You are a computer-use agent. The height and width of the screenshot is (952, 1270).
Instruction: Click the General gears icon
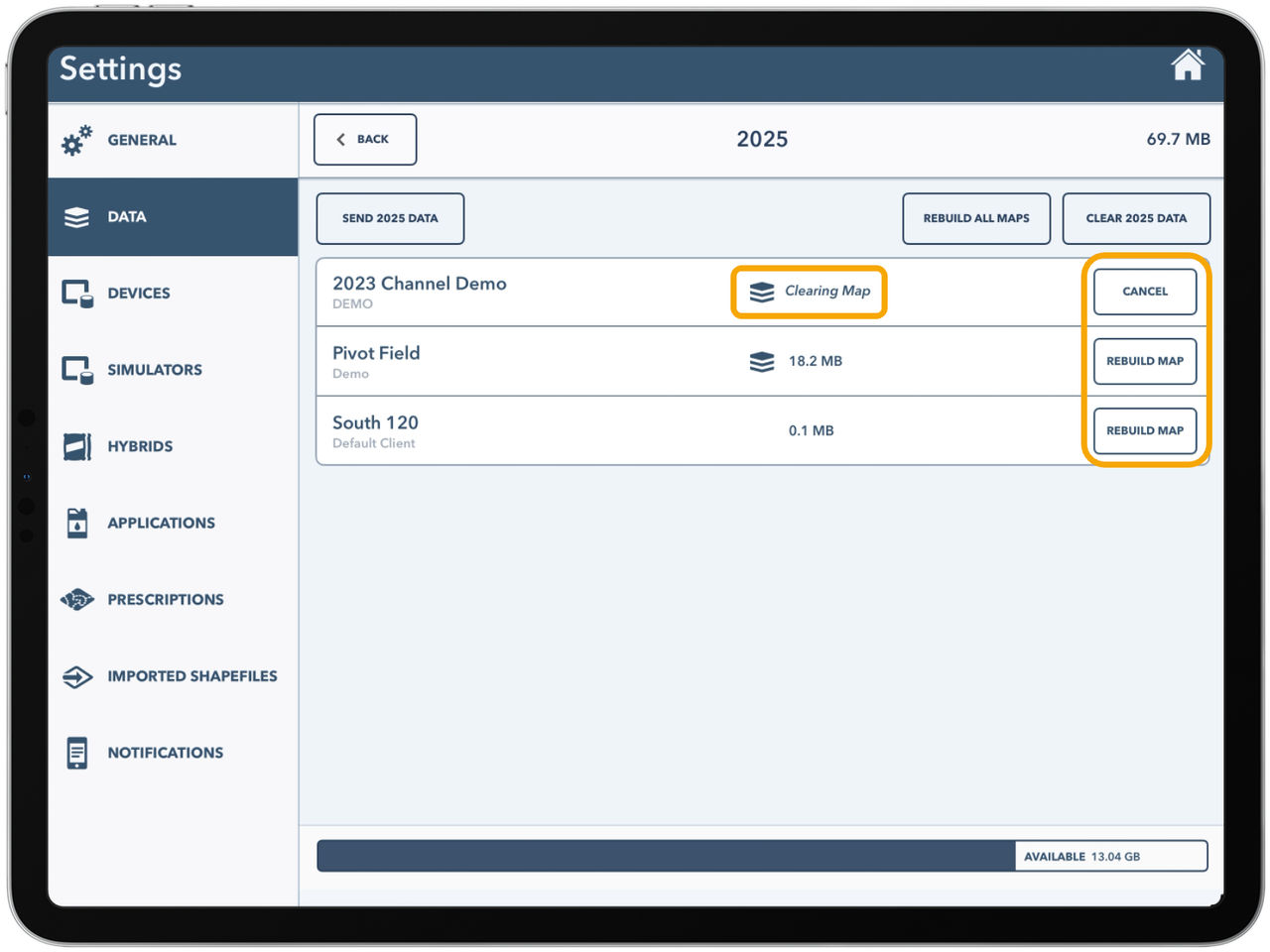(76, 140)
